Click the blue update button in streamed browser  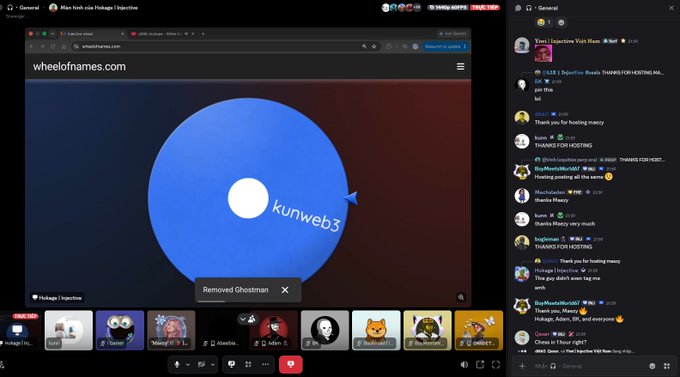pyautogui.click(x=445, y=46)
